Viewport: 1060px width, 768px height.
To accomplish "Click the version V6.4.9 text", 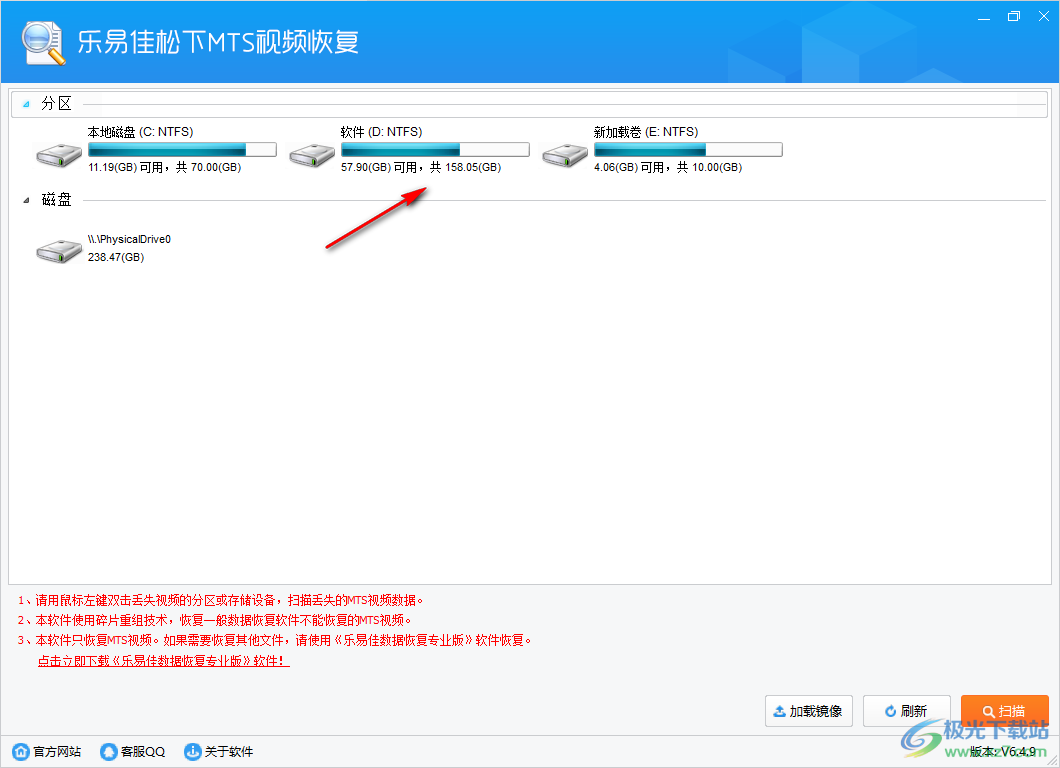I will pos(1003,751).
